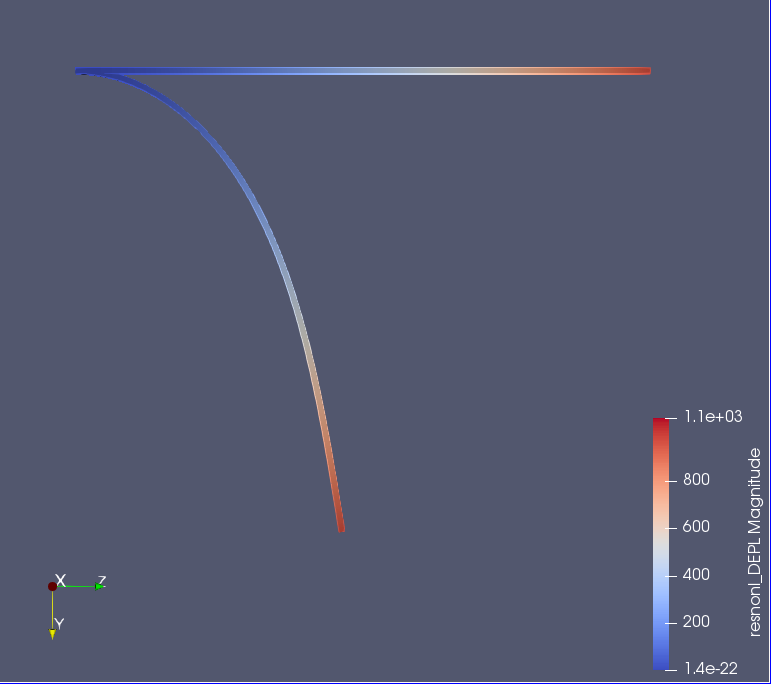
Task: Click the blue clamped root of the beam
Action: click(x=81, y=71)
